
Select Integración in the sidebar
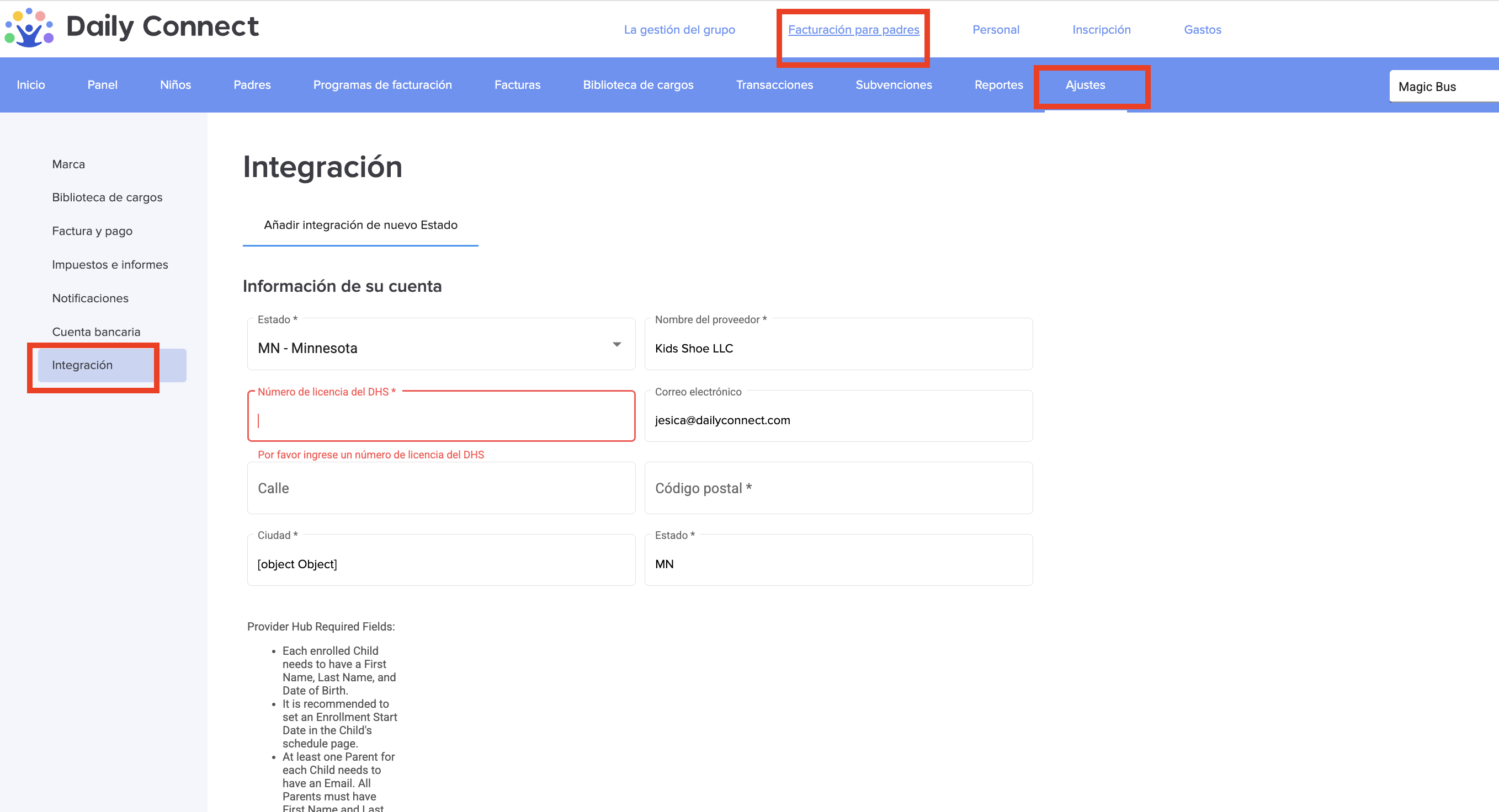click(83, 365)
